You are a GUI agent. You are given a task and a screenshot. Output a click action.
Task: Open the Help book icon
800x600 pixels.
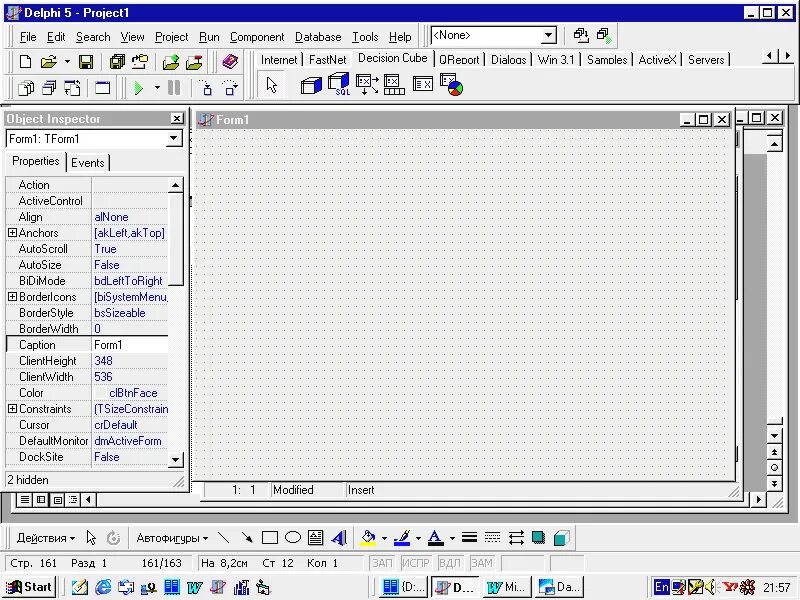(230, 62)
